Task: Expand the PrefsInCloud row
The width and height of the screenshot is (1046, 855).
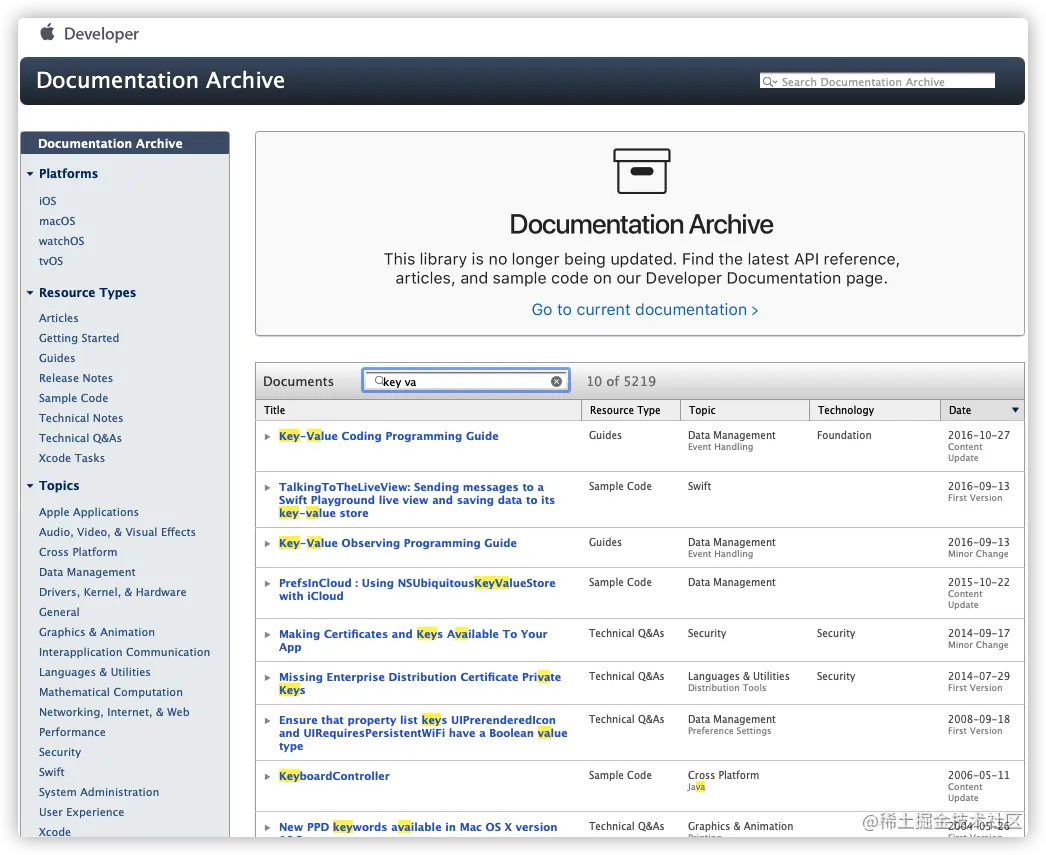Action: click(x=268, y=584)
